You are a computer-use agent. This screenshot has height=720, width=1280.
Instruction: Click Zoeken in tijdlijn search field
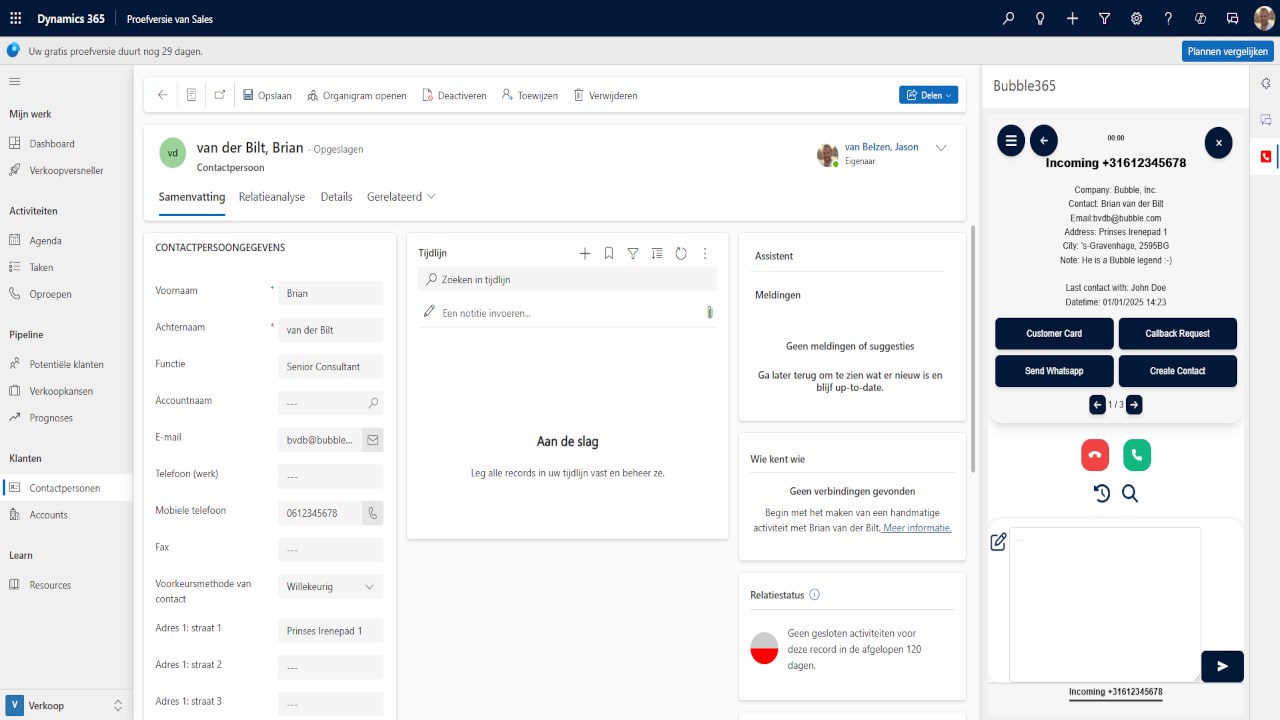click(567, 280)
